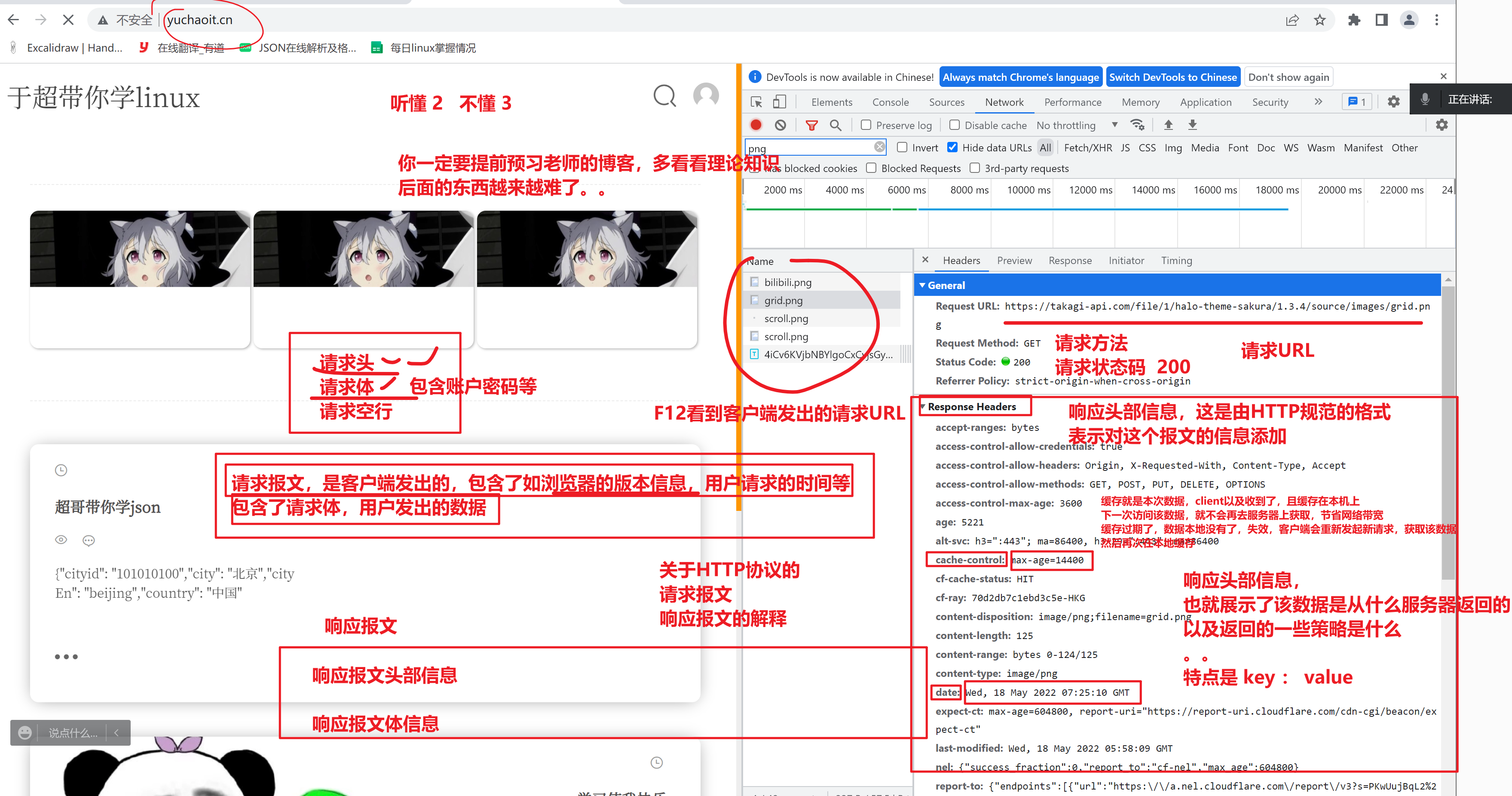Screen dimensions: 1512x796
Task: Open the Timing tab of request
Action: 1176,260
